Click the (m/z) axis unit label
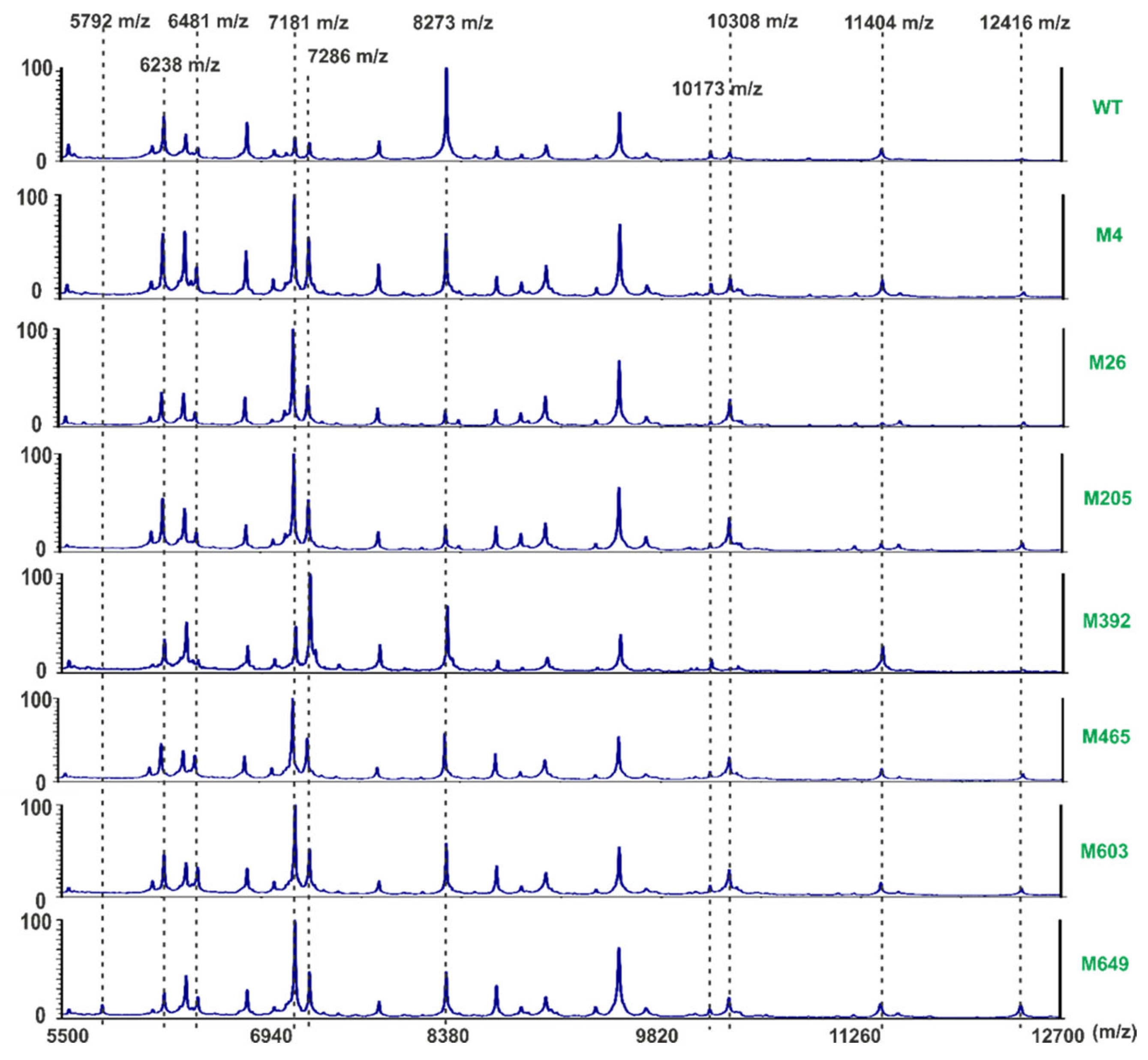This screenshot has width=1148, height=1060. (x=1115, y=1033)
